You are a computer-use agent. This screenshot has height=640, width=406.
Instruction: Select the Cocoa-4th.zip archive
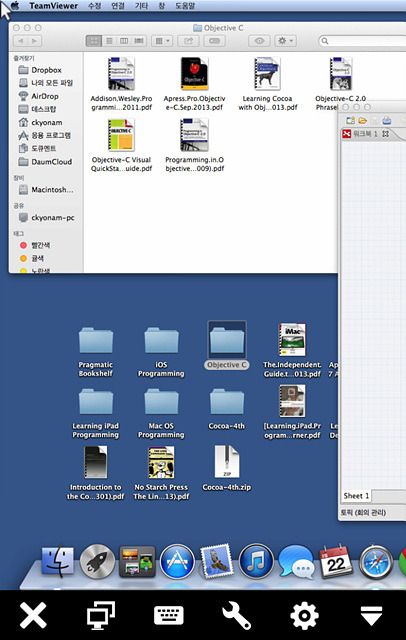[x=227, y=469]
